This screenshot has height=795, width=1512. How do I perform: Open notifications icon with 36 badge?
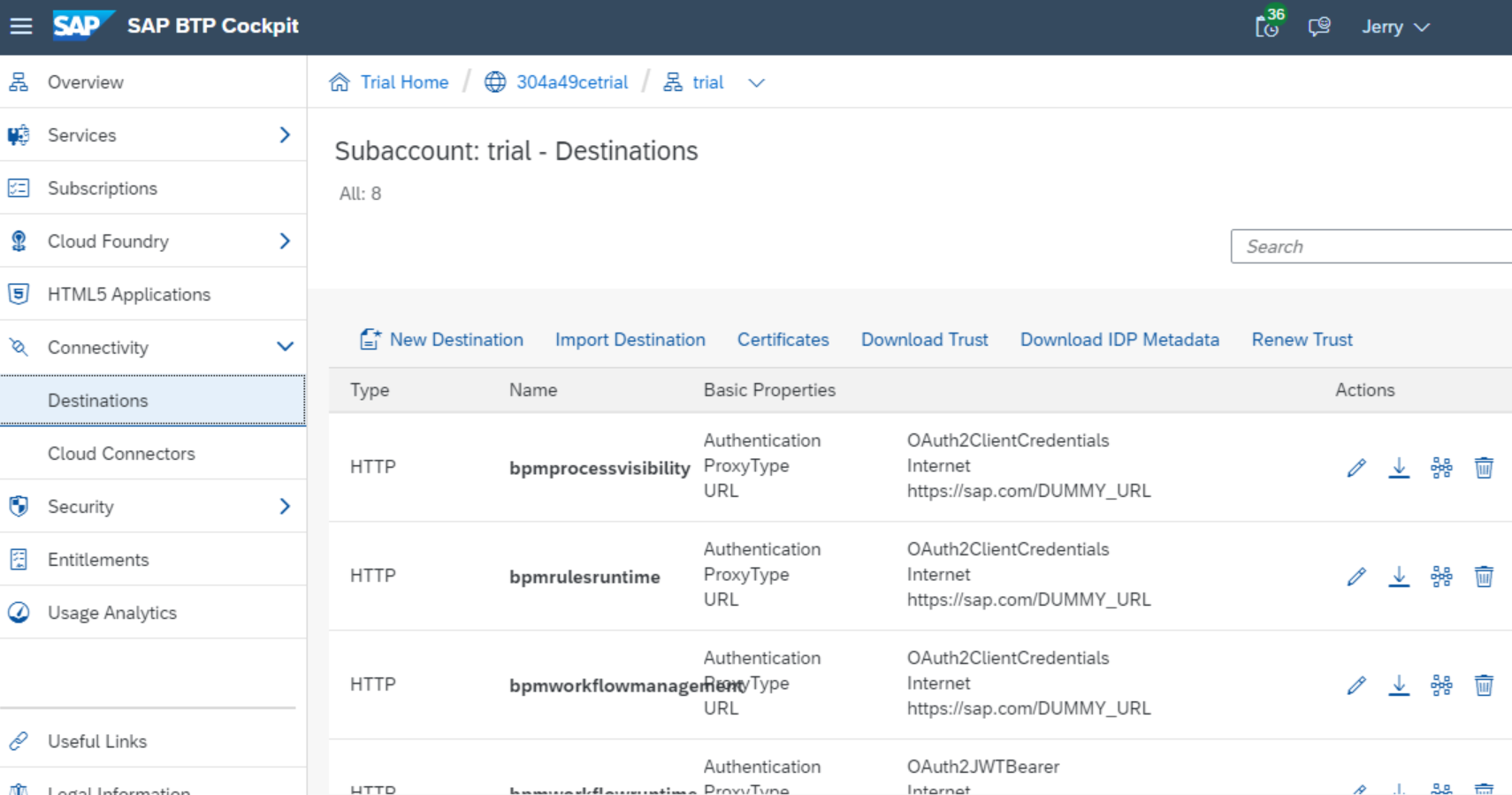coord(1269,25)
